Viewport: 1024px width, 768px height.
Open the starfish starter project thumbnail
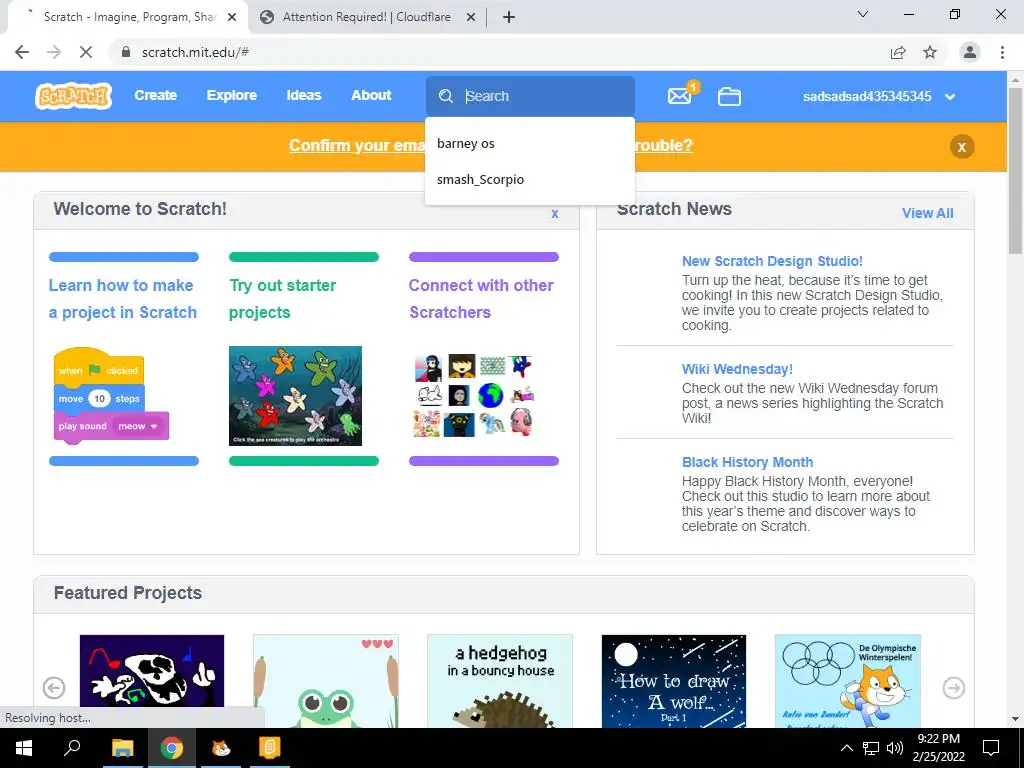click(295, 396)
